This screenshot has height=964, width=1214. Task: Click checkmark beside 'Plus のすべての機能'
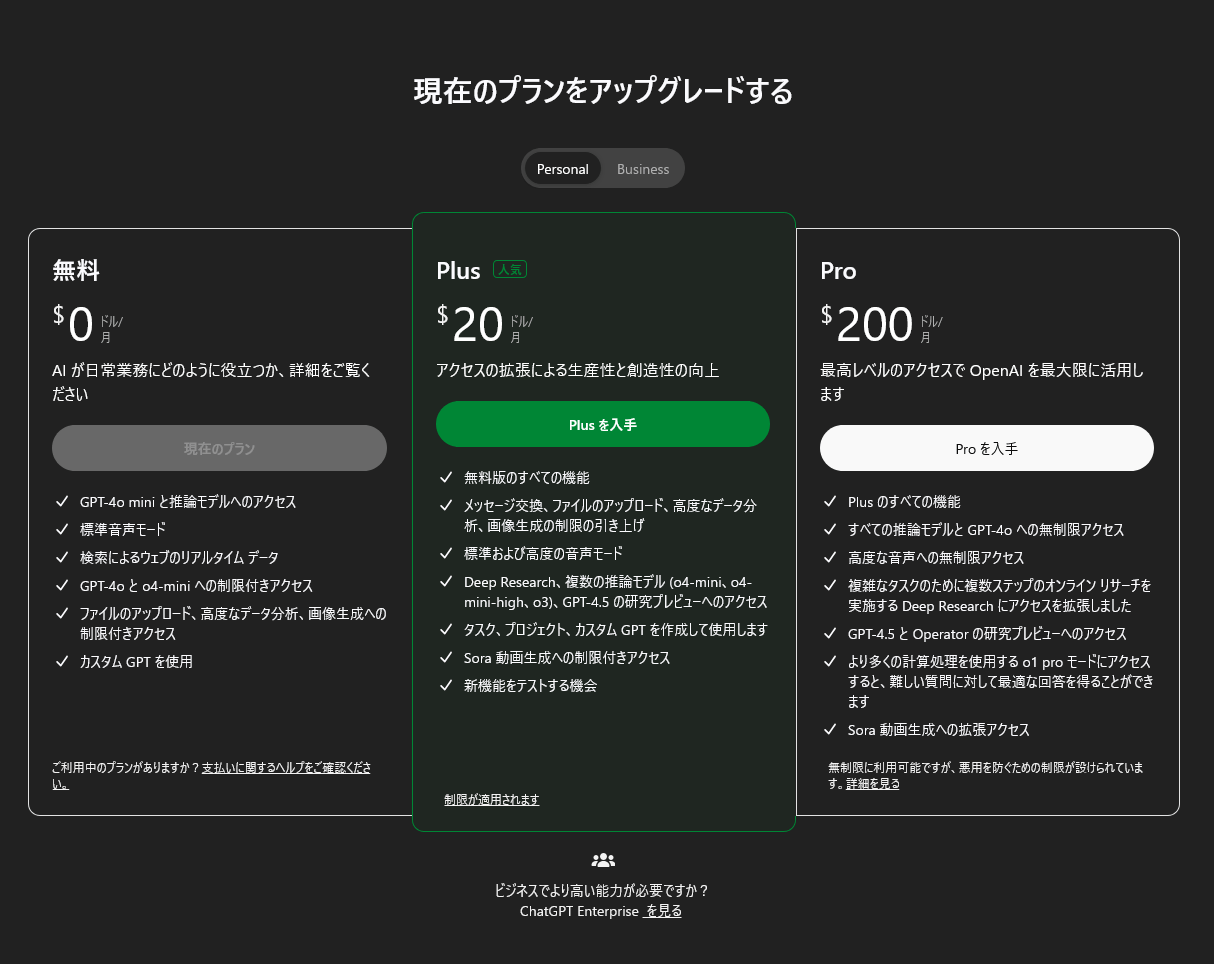[x=830, y=502]
